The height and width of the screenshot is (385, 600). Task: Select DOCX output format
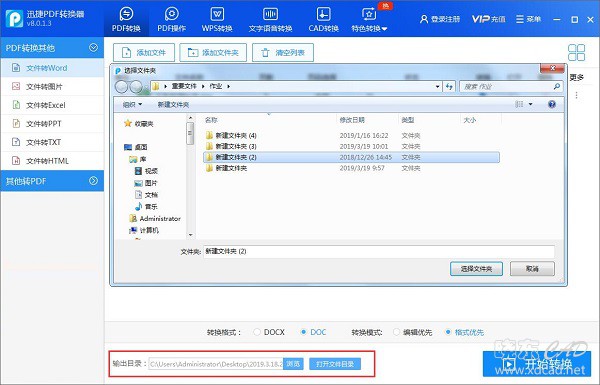[x=269, y=332]
